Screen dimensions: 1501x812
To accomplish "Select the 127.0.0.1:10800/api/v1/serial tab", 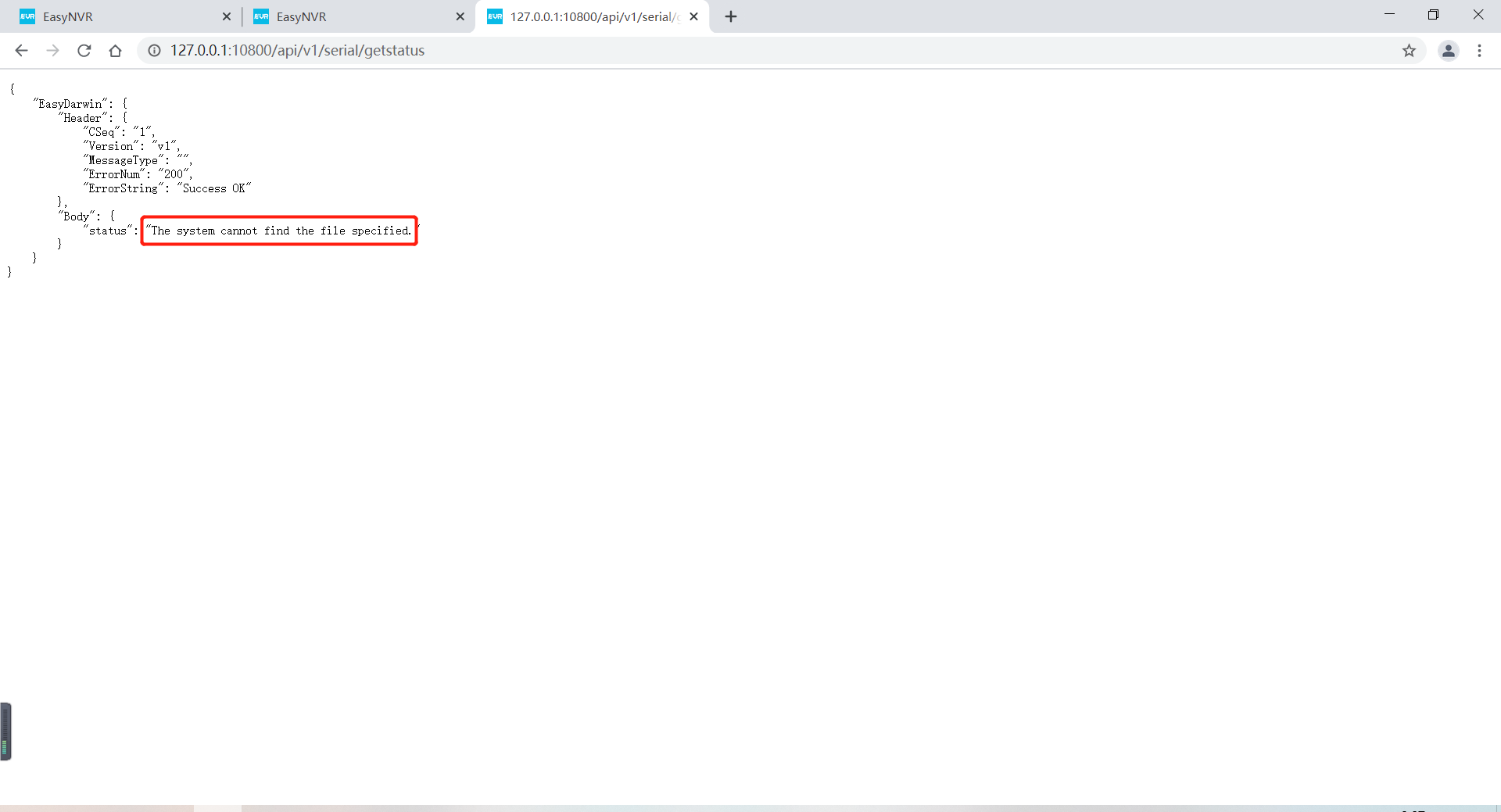I will pos(593,16).
